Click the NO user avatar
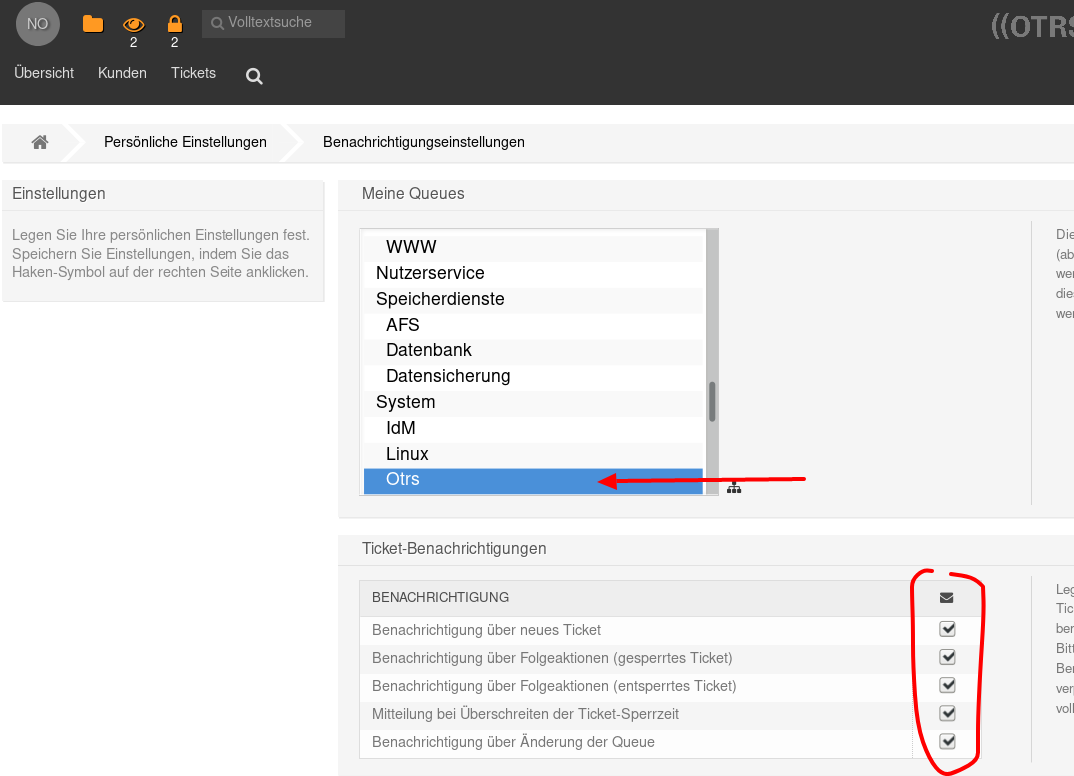The image size is (1074, 776). pyautogui.click(x=38, y=24)
